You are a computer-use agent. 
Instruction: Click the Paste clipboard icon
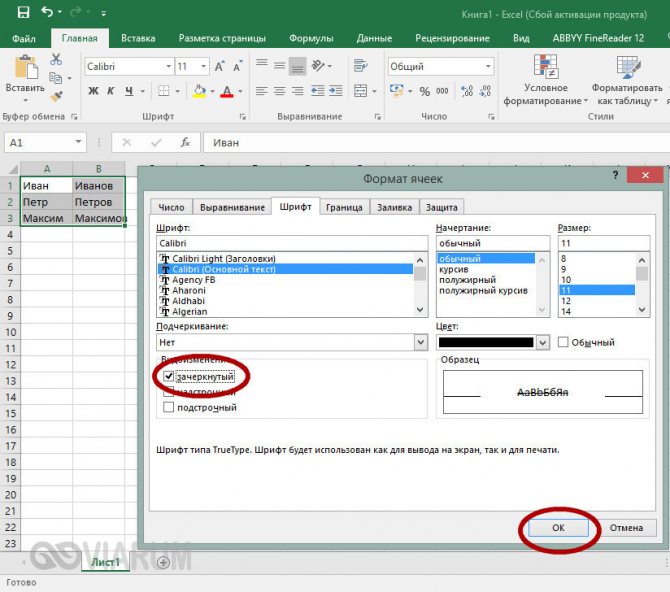(x=25, y=68)
